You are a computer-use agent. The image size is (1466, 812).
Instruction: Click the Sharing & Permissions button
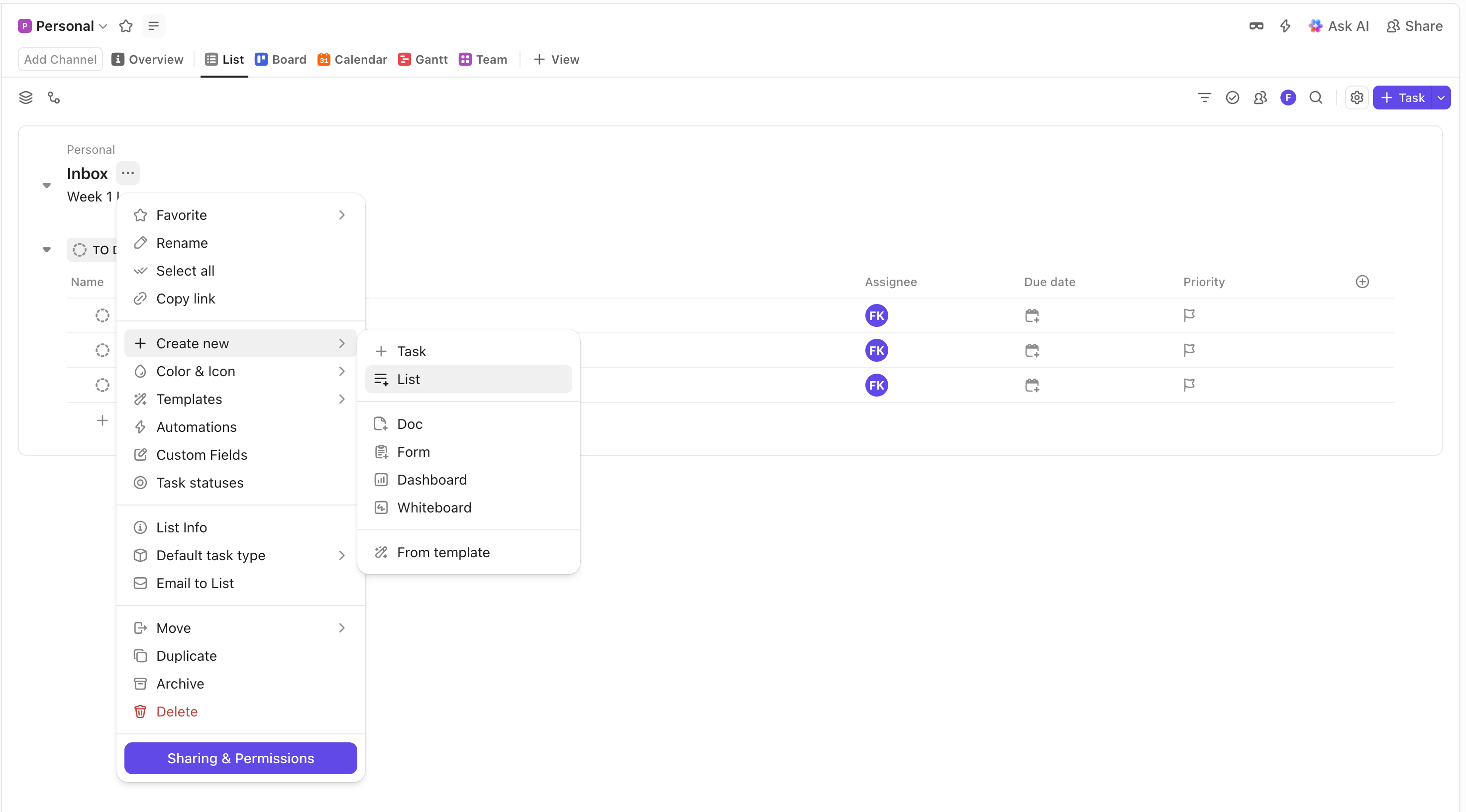click(240, 758)
